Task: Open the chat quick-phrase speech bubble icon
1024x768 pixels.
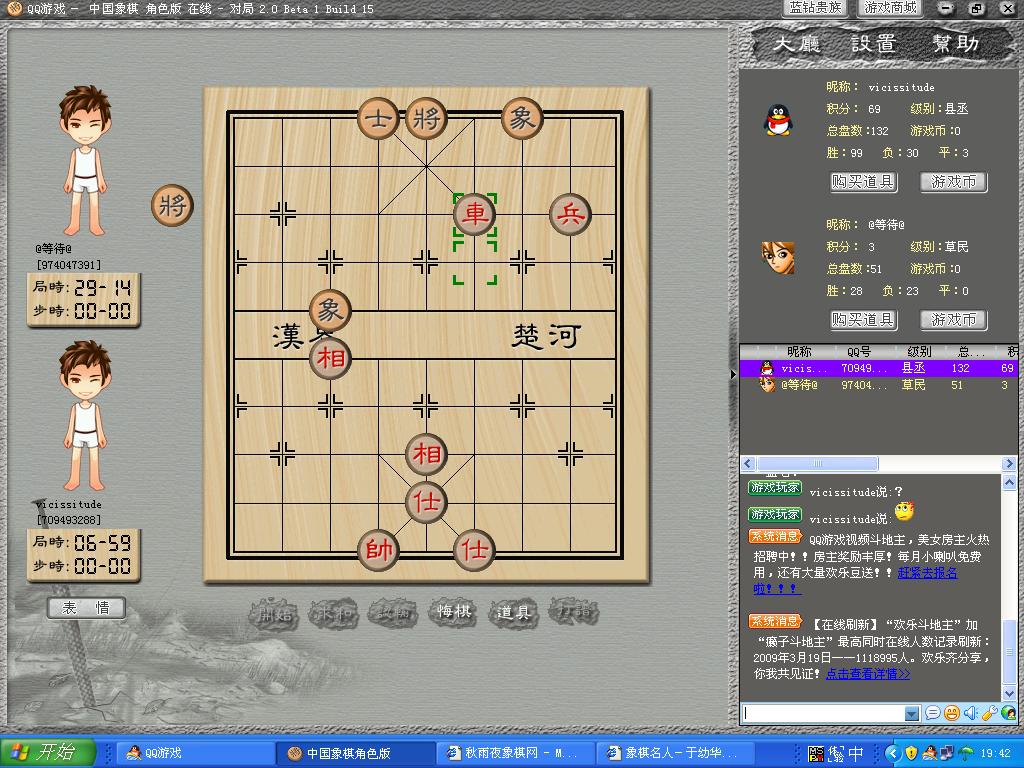Action: [933, 713]
